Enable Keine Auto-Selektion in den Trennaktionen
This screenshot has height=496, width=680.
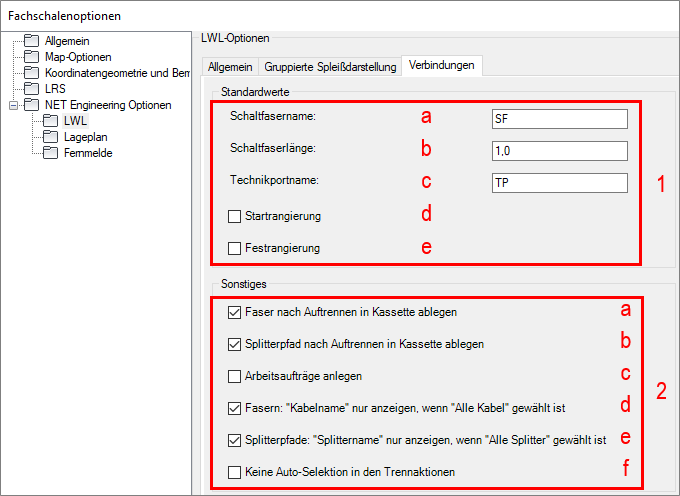click(x=235, y=472)
